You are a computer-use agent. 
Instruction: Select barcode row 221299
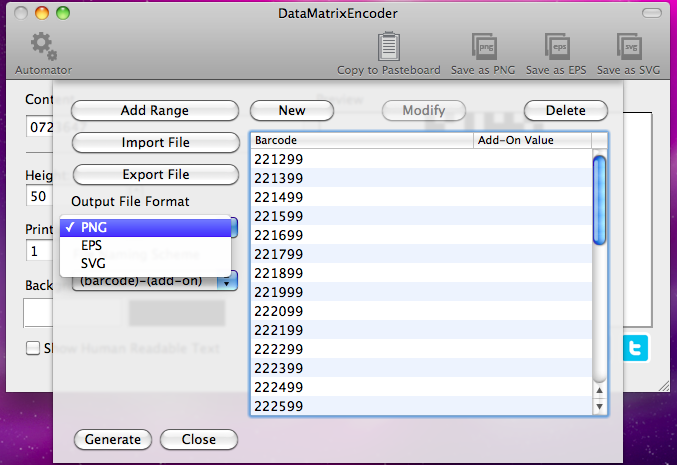pyautogui.click(x=421, y=159)
